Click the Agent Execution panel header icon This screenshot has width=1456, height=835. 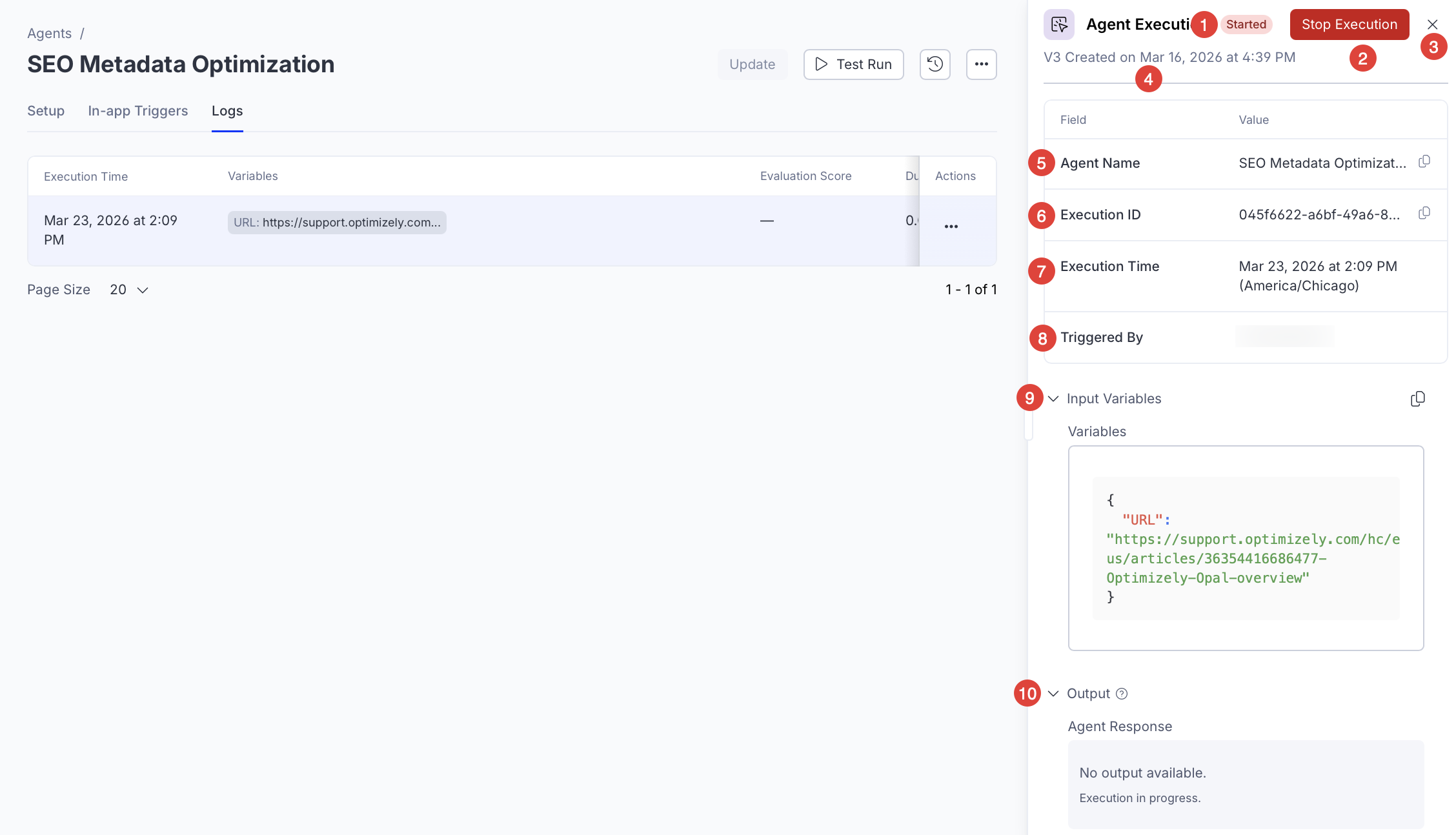tap(1059, 25)
